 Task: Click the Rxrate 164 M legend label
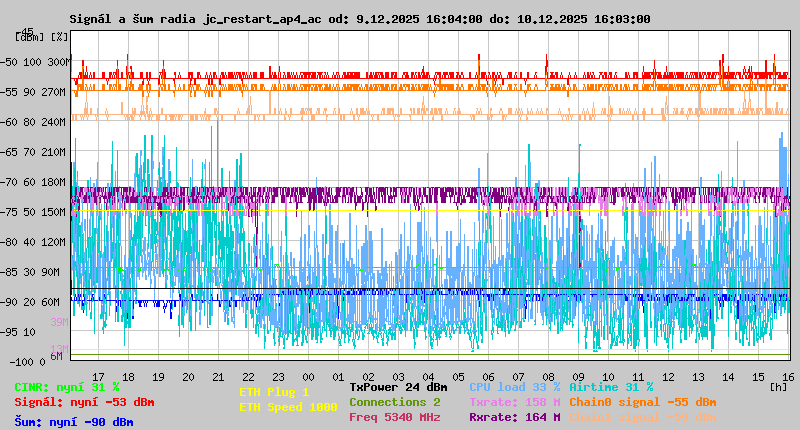click(x=514, y=417)
